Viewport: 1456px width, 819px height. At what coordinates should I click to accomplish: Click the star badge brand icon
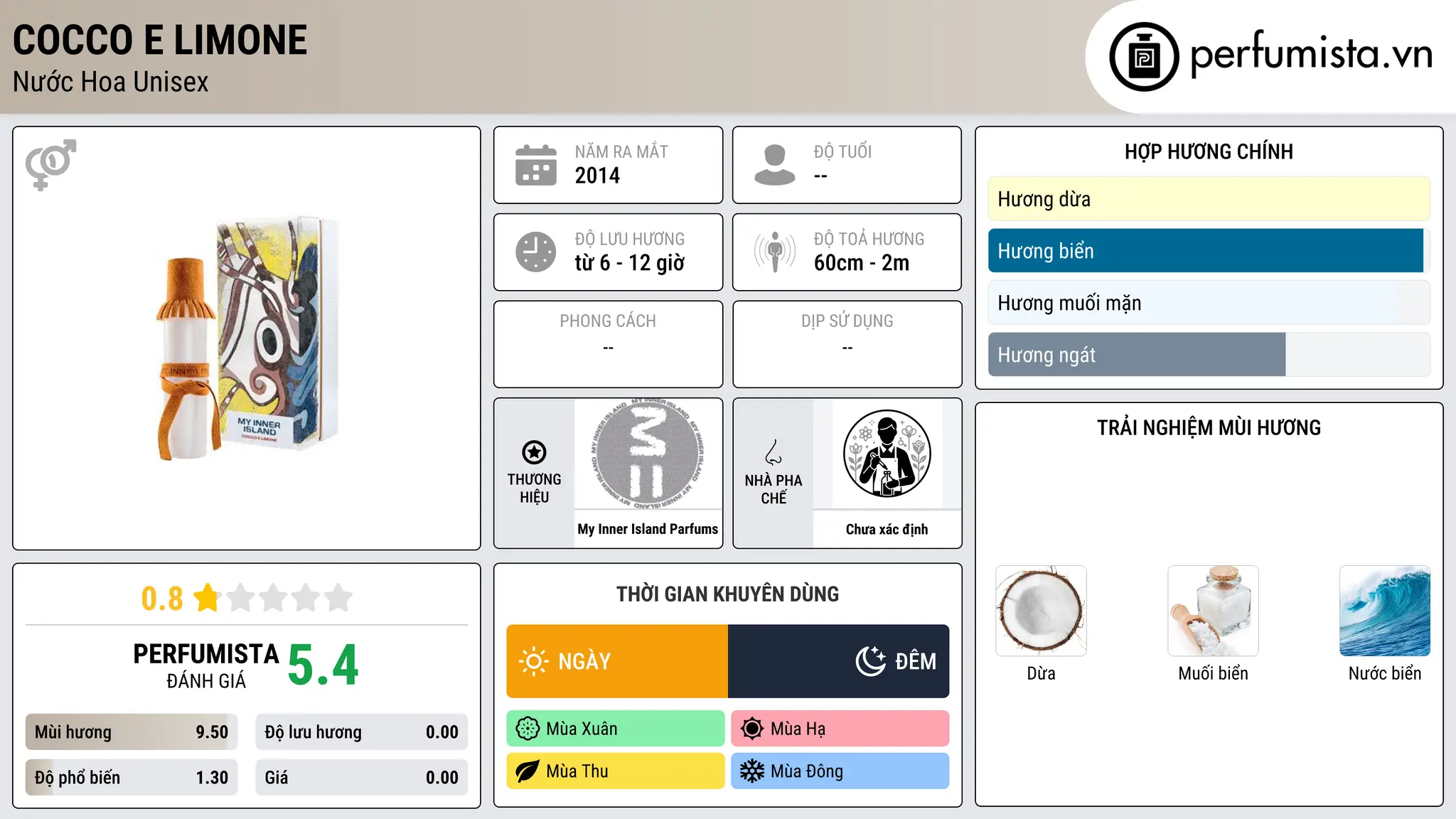coord(534,452)
